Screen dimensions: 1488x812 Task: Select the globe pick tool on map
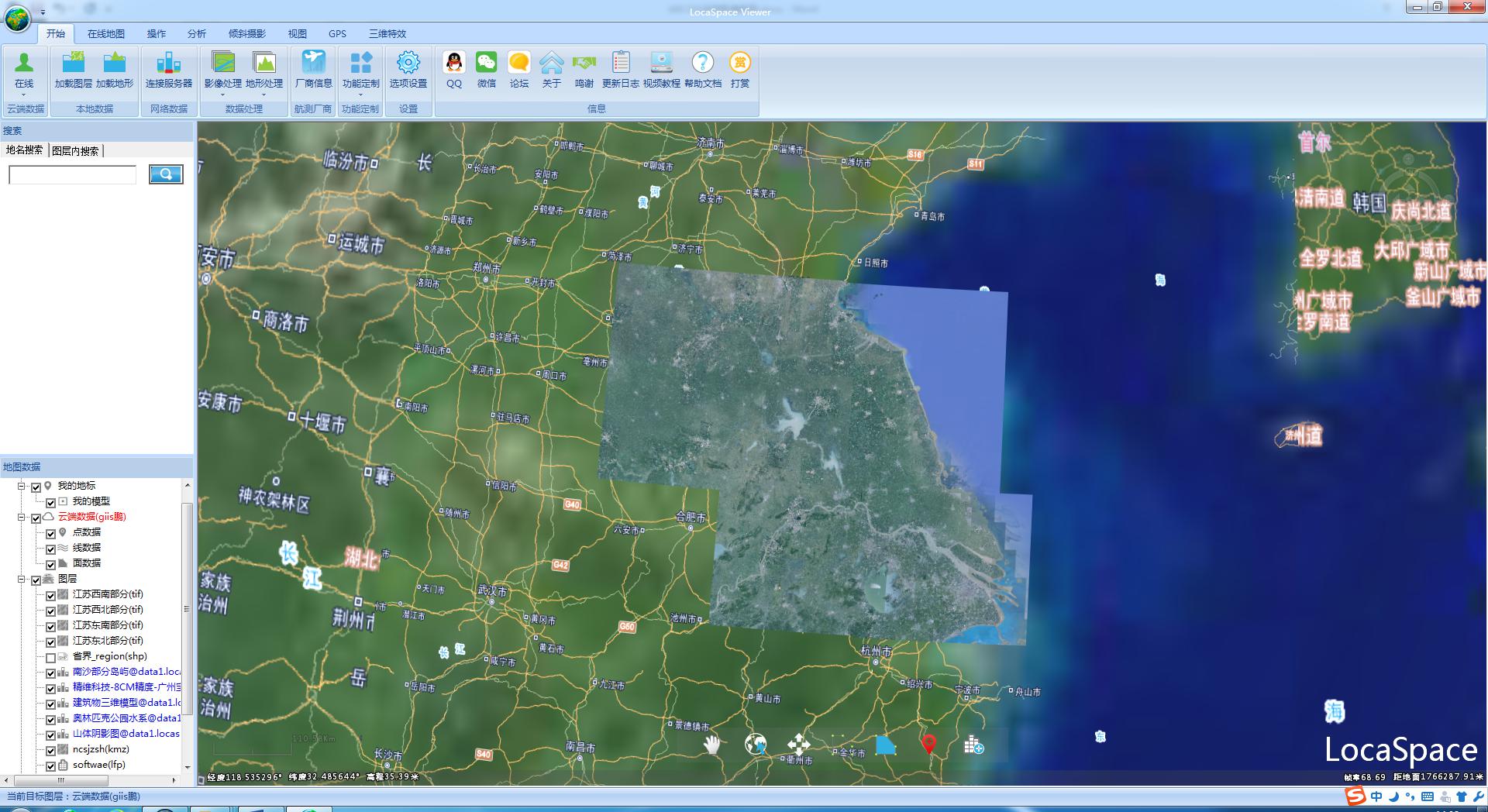[756, 745]
